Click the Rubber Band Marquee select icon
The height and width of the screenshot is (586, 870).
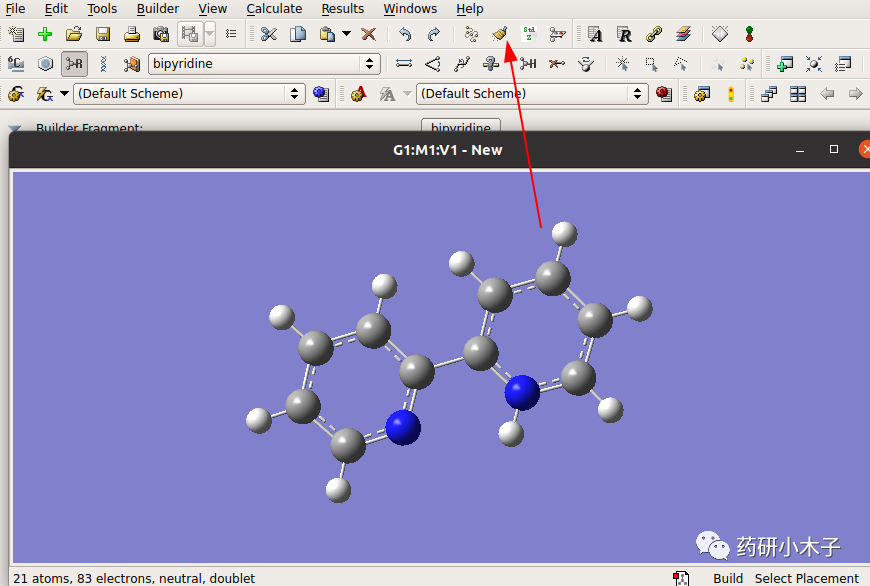click(x=651, y=64)
